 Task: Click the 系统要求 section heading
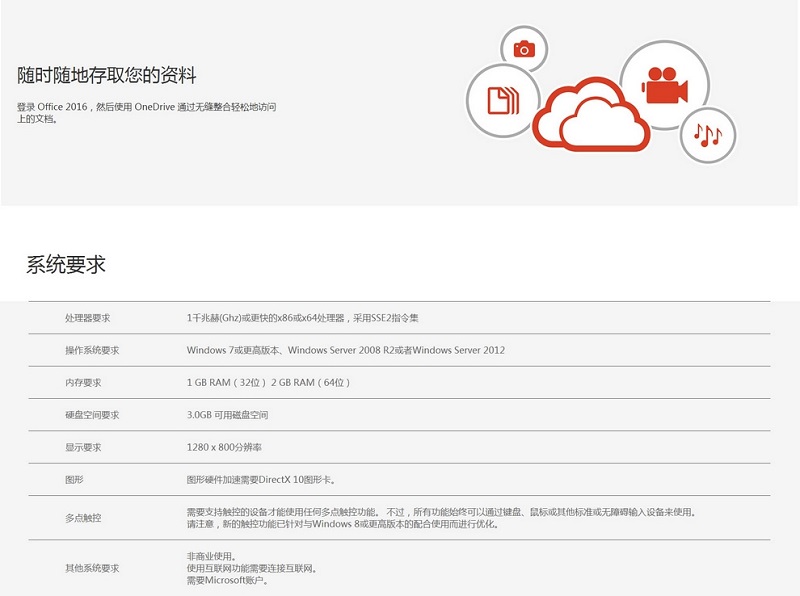click(66, 265)
